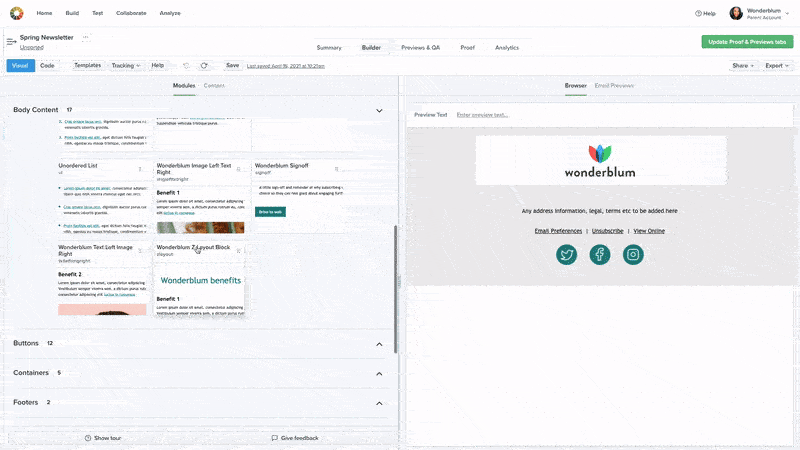Open the Export dropdown
800x450 pixels.
(777, 65)
